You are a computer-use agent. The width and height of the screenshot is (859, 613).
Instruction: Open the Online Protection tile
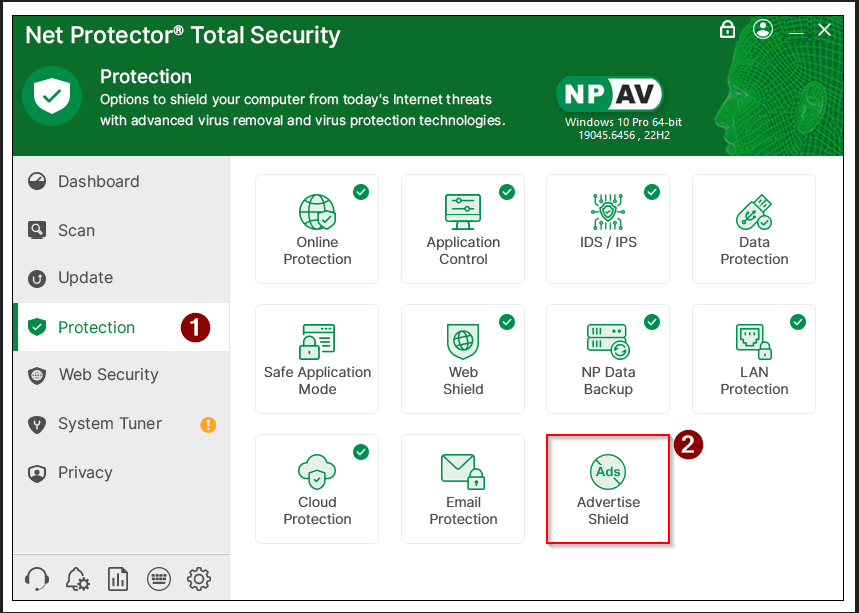coord(317,229)
